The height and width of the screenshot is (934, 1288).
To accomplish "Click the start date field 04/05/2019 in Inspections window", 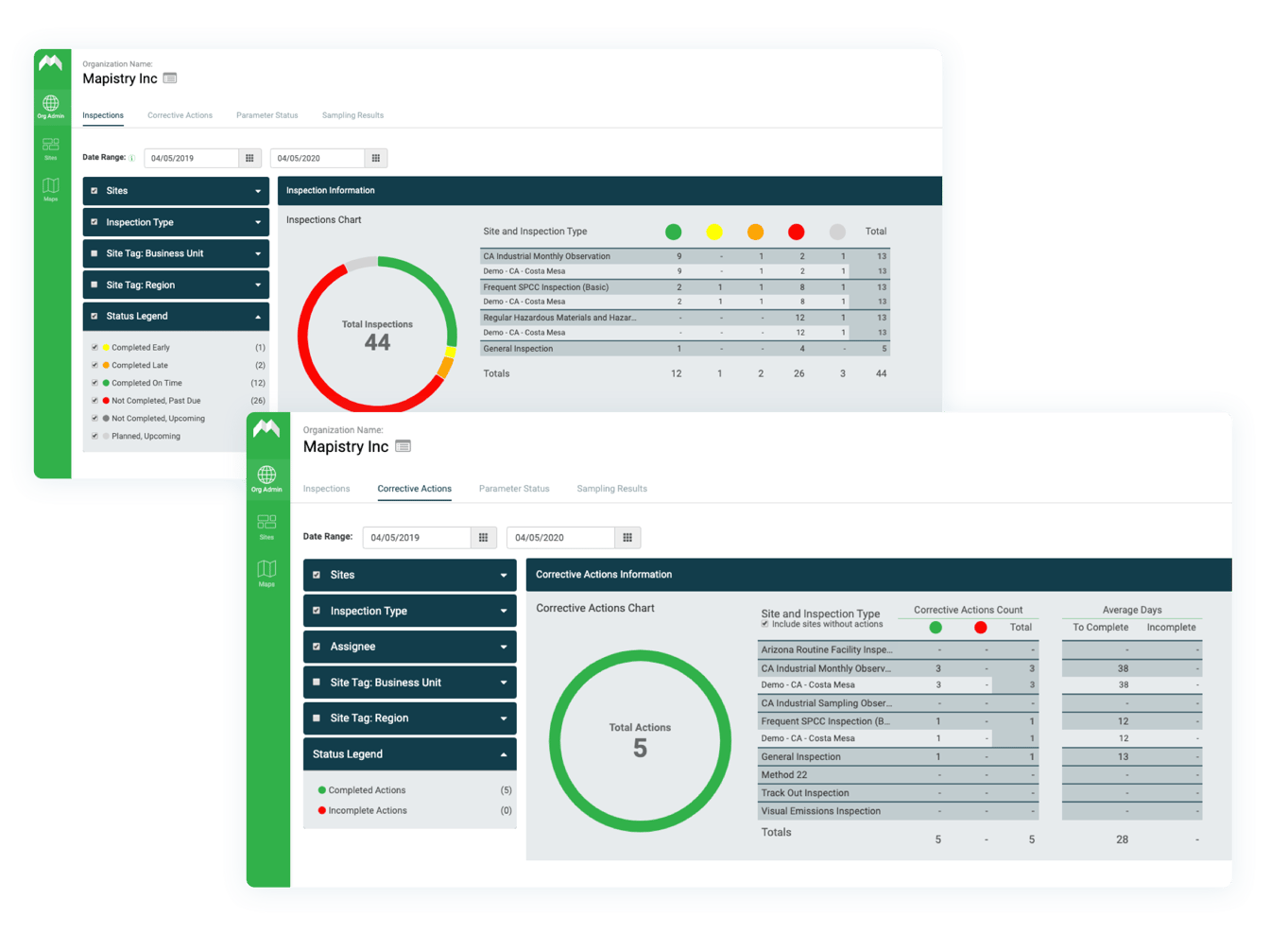I will [x=191, y=158].
